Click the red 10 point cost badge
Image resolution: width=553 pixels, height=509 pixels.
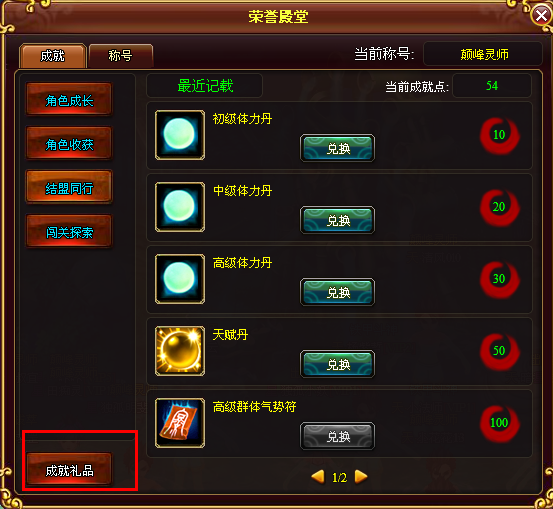click(x=499, y=135)
